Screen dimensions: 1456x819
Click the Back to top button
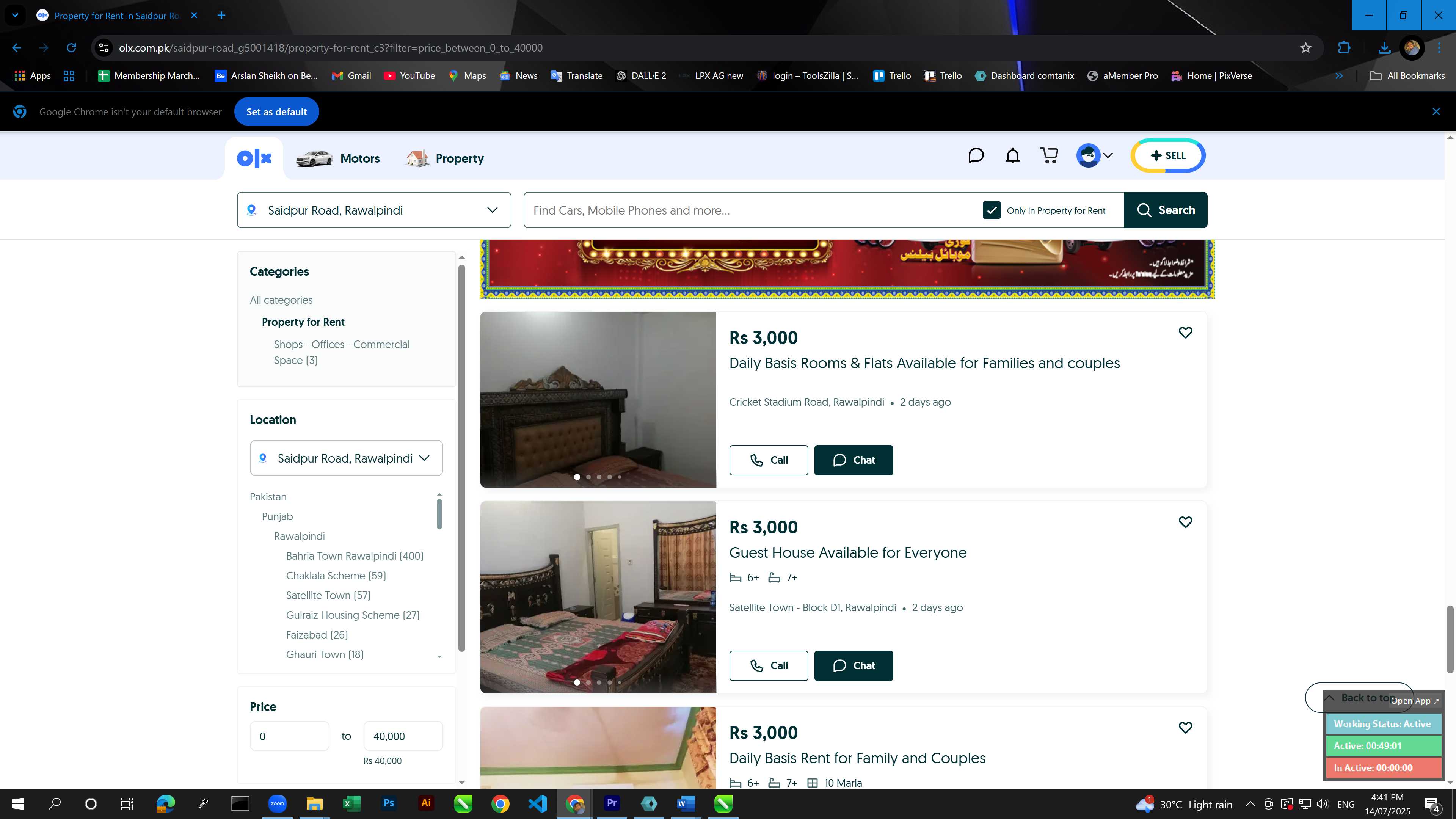(x=1359, y=698)
